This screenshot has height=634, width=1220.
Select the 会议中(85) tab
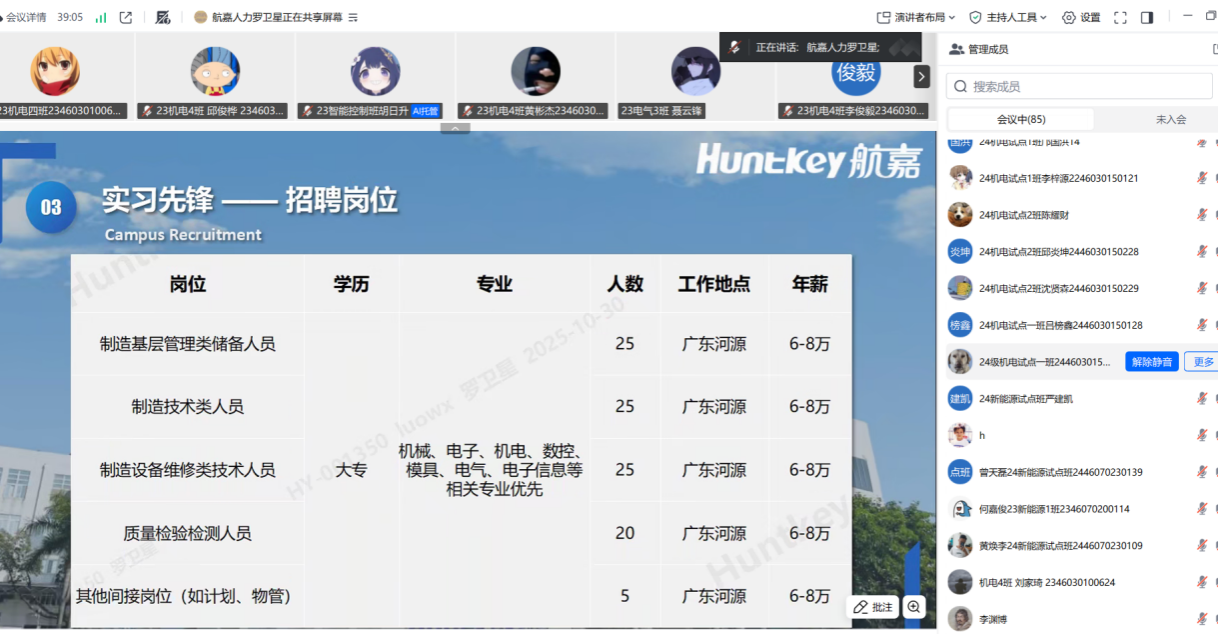[x=1020, y=119]
